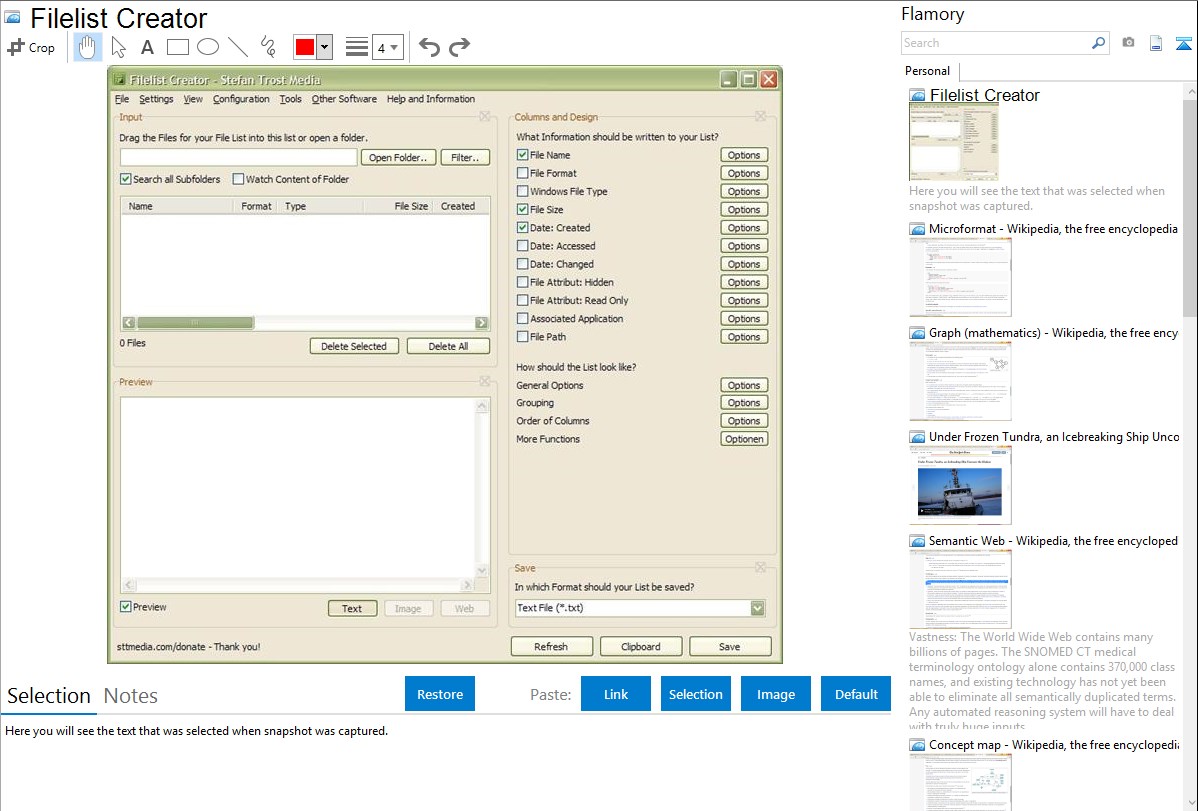Disable Search all Subfolders
This screenshot has height=811, width=1198.
point(126,179)
